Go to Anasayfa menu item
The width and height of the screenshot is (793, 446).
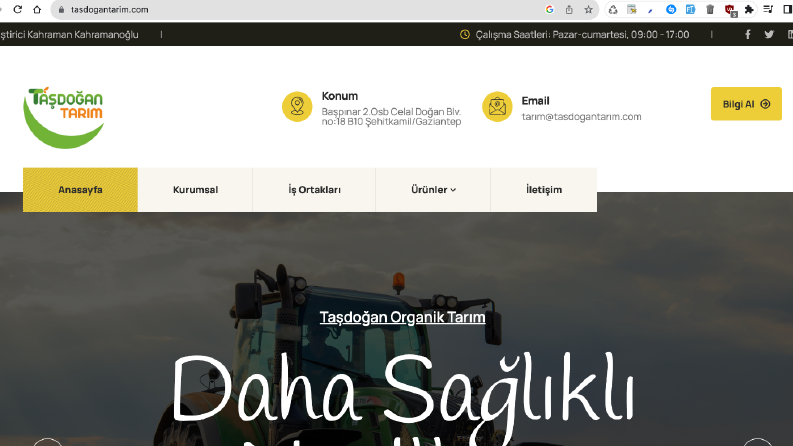80,190
